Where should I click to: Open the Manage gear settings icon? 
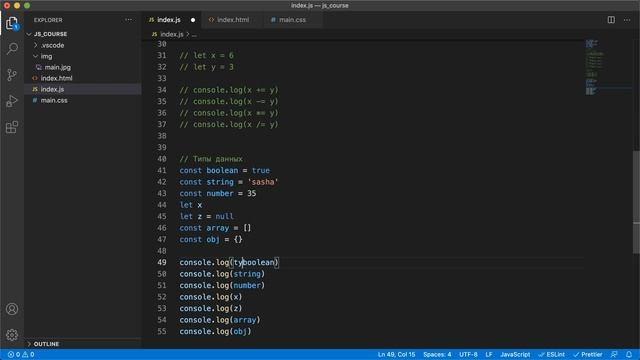pyautogui.click(x=12, y=335)
